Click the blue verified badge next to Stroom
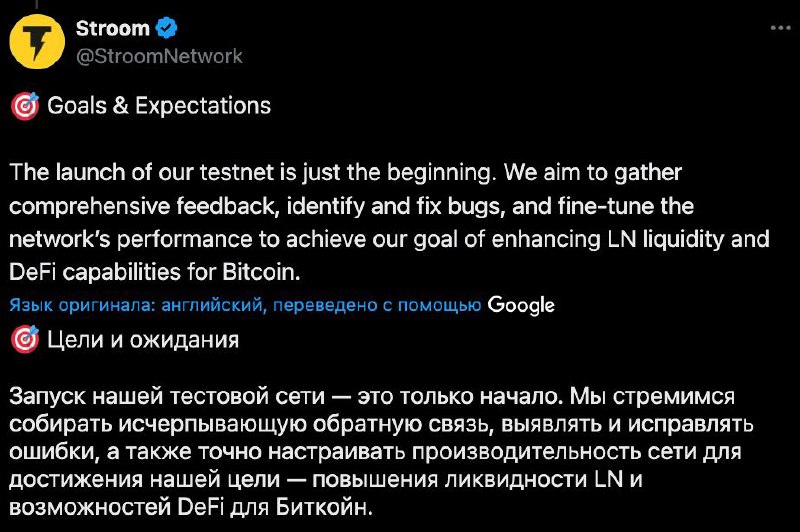 coord(166,28)
